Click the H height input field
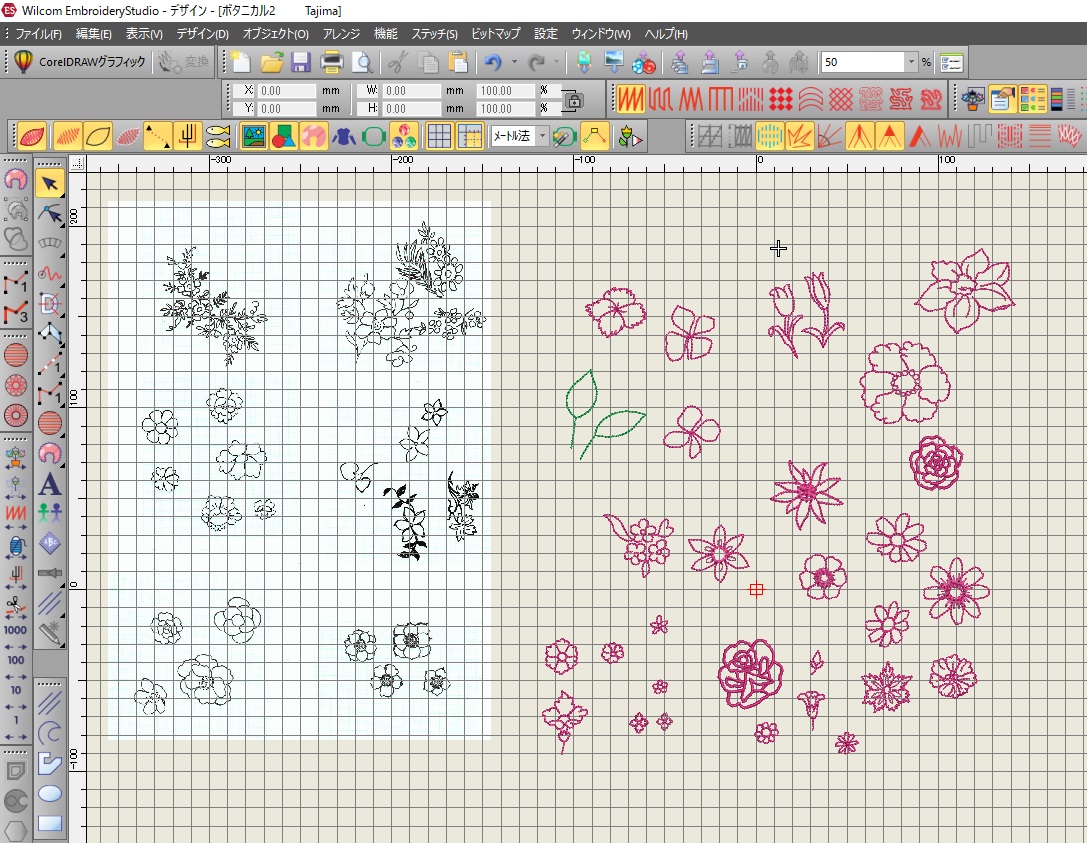Viewport: 1087px width, 843px height. coord(411,108)
